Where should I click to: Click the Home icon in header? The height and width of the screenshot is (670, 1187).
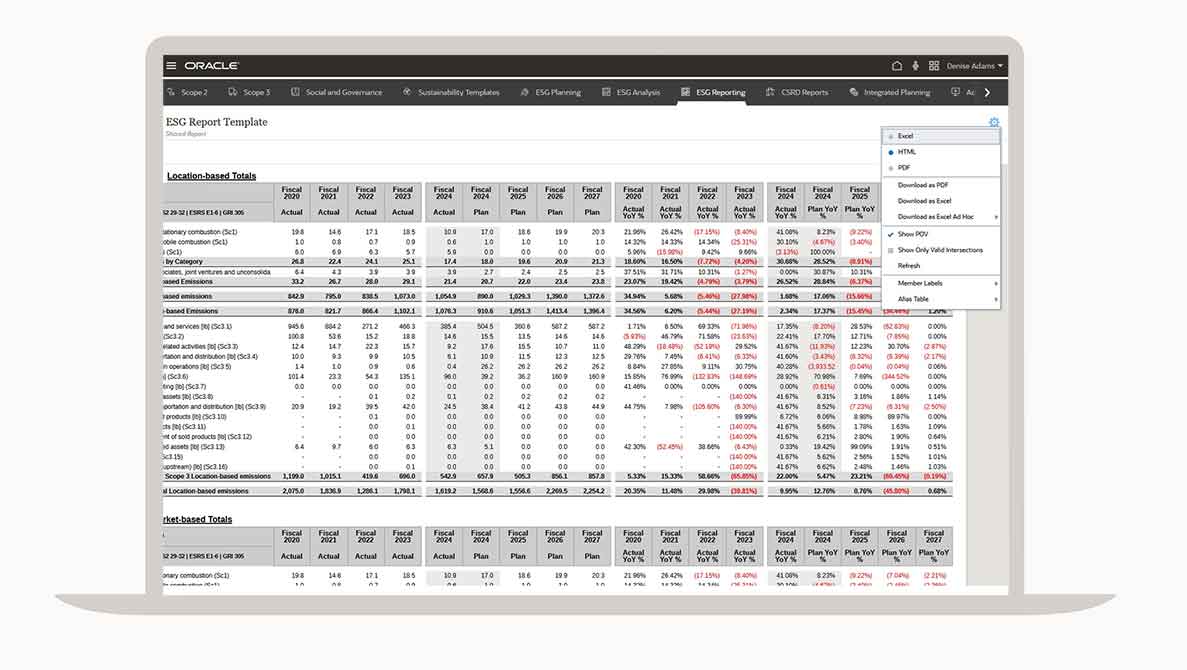[897, 66]
